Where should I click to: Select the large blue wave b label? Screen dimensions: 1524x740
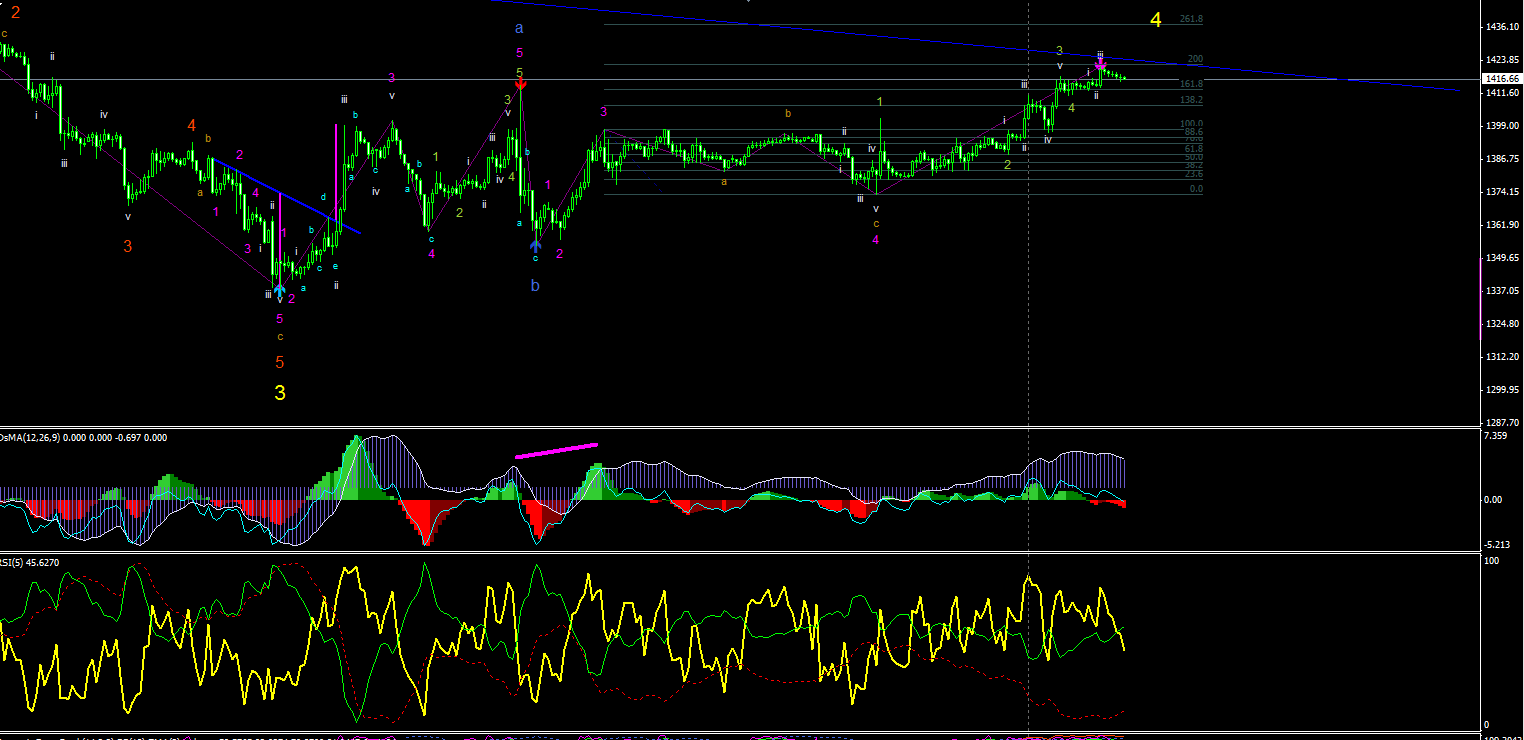(535, 286)
